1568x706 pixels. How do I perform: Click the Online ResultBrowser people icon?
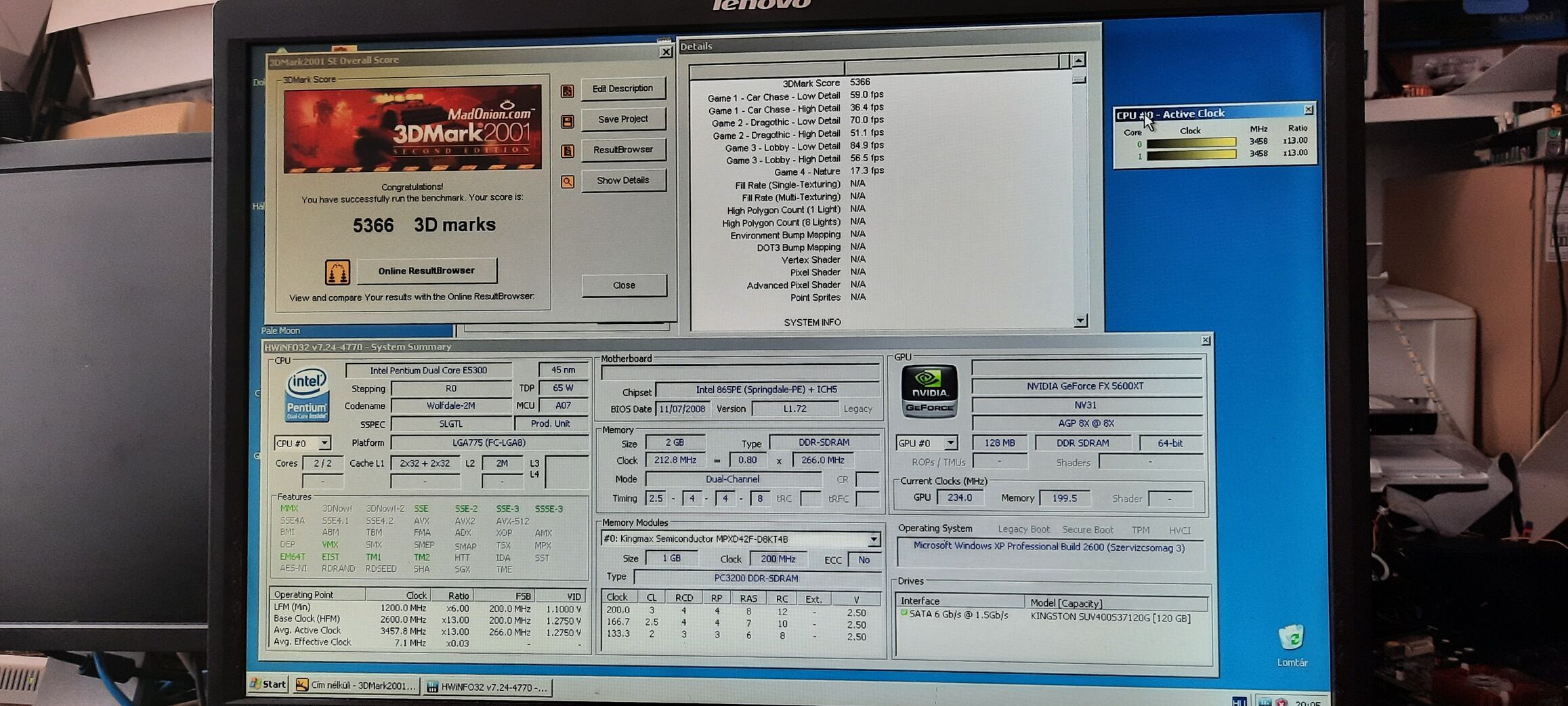click(337, 272)
